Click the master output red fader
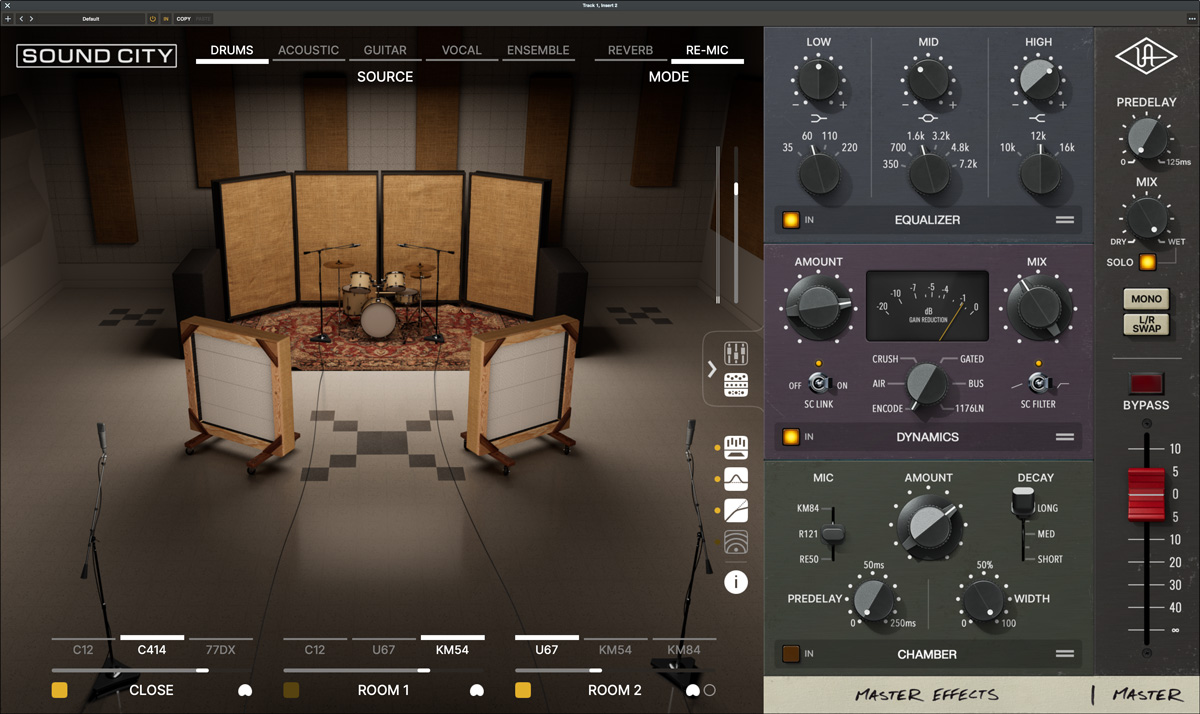The image size is (1200, 714). 1146,493
